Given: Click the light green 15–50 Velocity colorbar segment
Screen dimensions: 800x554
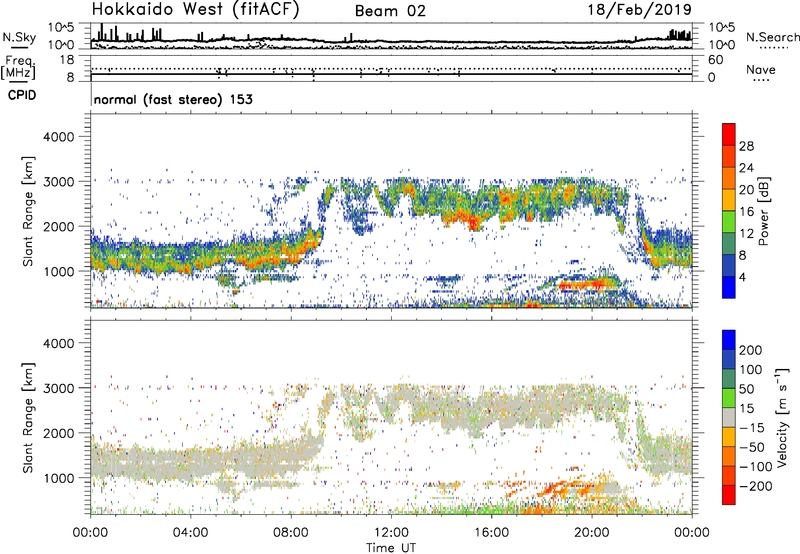Looking at the screenshot, I should [729, 398].
